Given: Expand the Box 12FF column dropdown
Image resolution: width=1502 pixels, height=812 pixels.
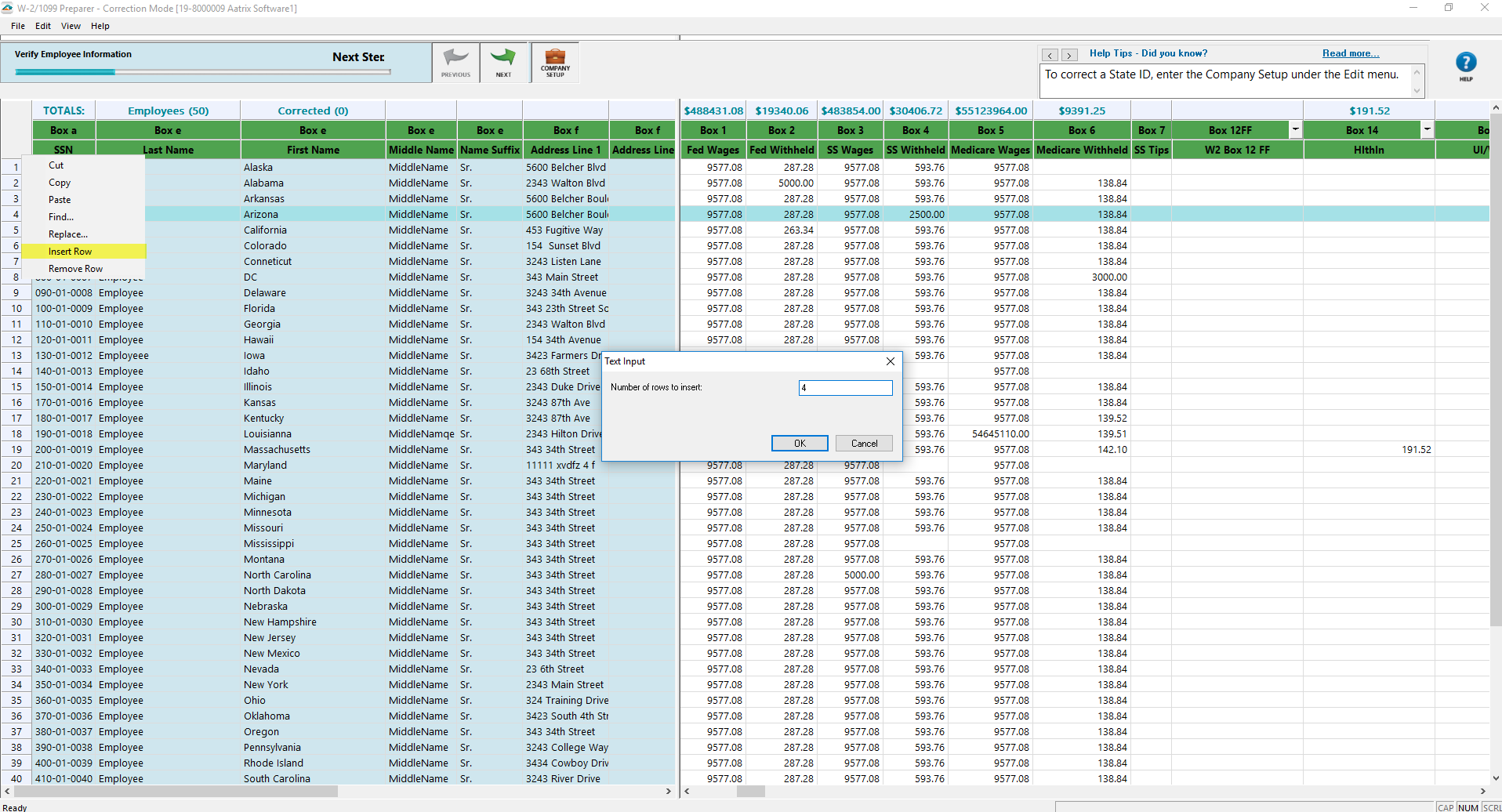Looking at the screenshot, I should (x=1295, y=129).
